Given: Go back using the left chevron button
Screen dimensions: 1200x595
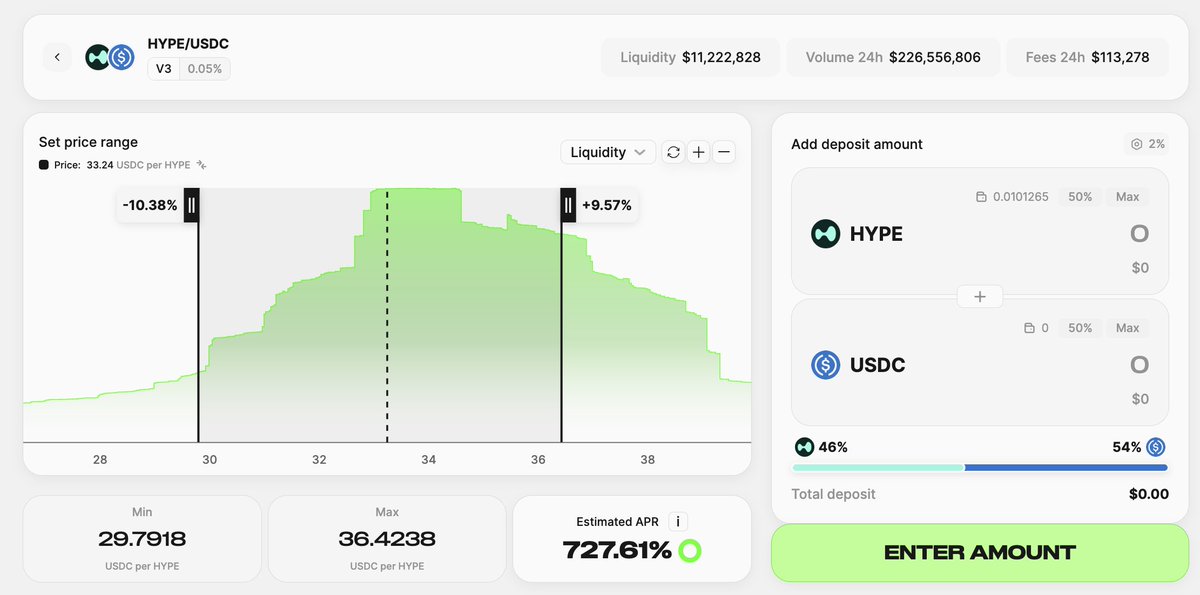Looking at the screenshot, I should click(x=57, y=57).
